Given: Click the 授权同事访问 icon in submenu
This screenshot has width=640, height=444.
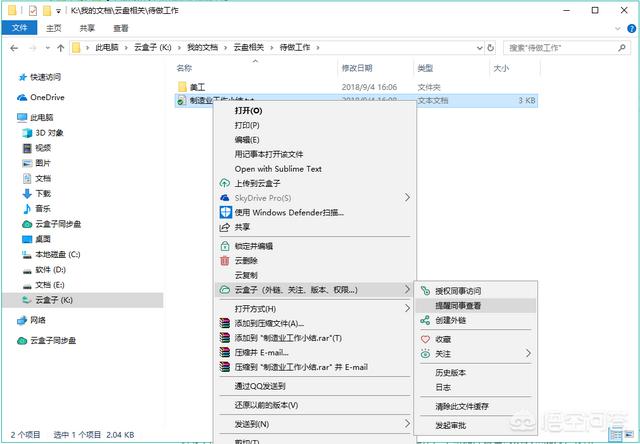Looking at the screenshot, I should tap(424, 290).
